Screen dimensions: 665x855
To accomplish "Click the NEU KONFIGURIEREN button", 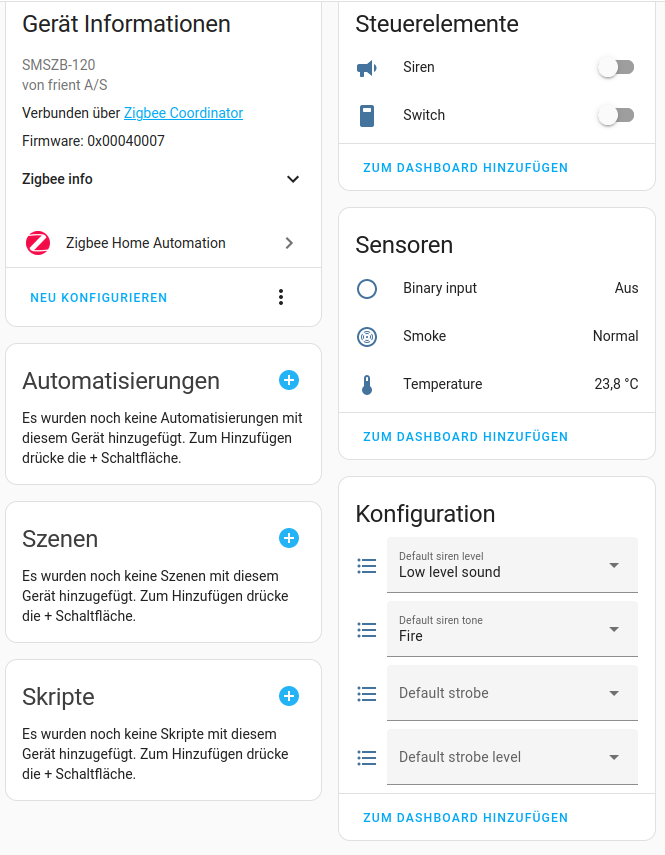I will point(99,298).
